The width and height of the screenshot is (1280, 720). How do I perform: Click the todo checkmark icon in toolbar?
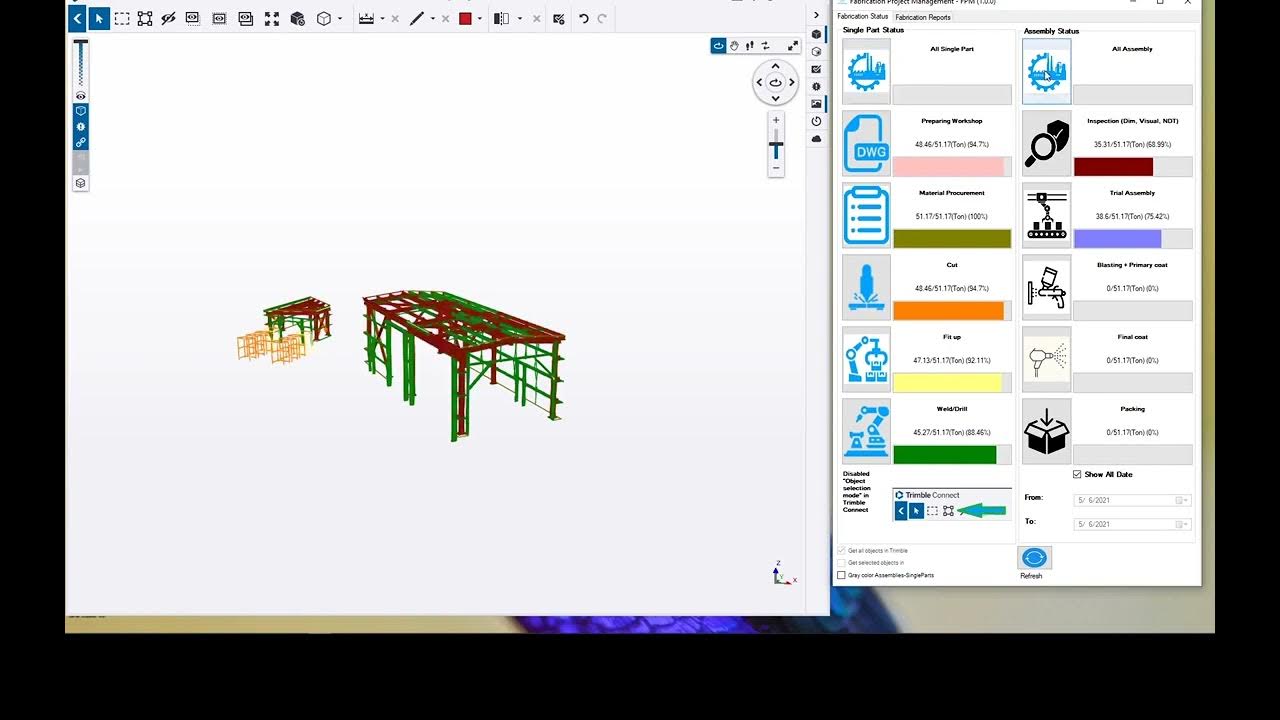coord(558,18)
